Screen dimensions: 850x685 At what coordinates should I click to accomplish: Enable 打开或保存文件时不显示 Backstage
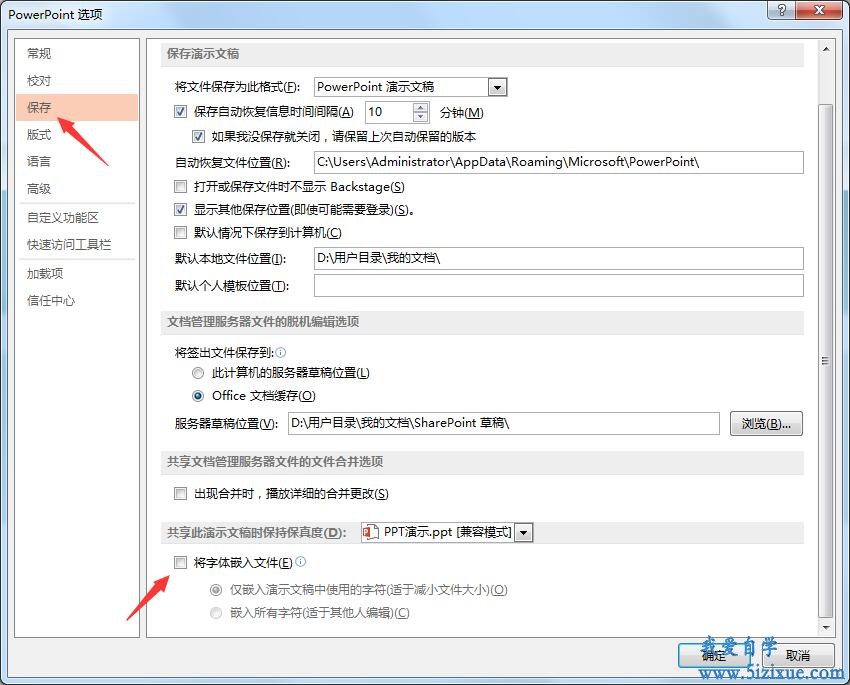[x=181, y=187]
